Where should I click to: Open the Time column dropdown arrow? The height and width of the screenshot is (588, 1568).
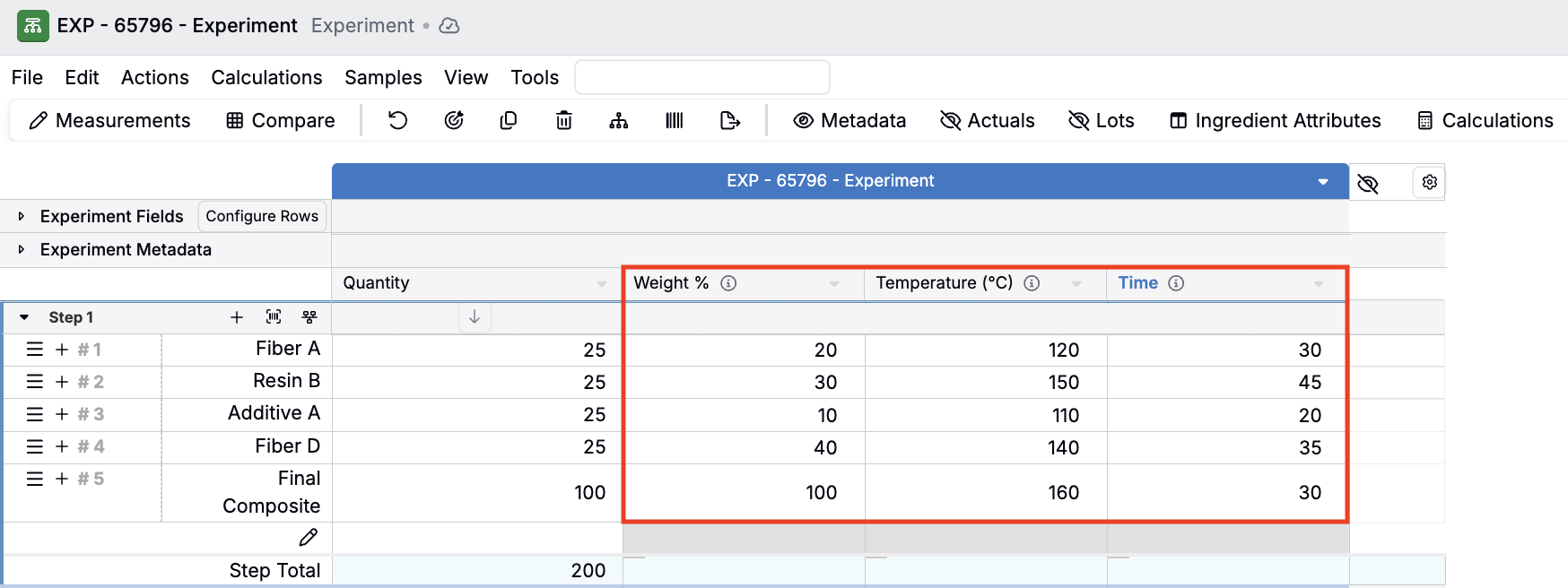coord(1319,284)
